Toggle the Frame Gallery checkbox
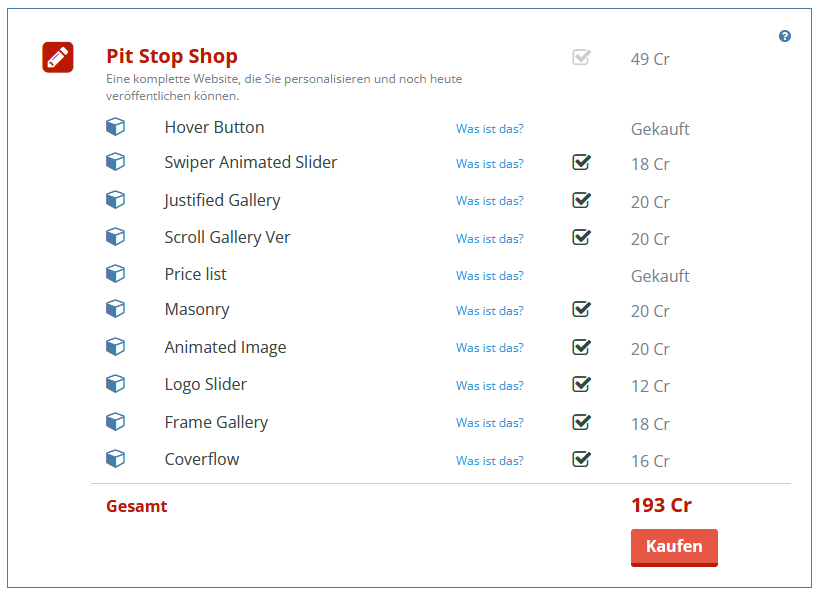The width and height of the screenshot is (819, 597). coord(581,422)
